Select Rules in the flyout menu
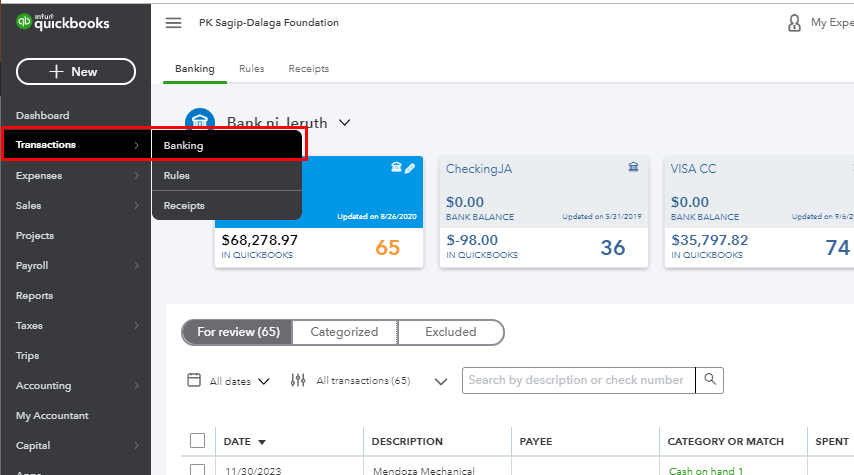The width and height of the screenshot is (854, 475). pyautogui.click(x=227, y=175)
